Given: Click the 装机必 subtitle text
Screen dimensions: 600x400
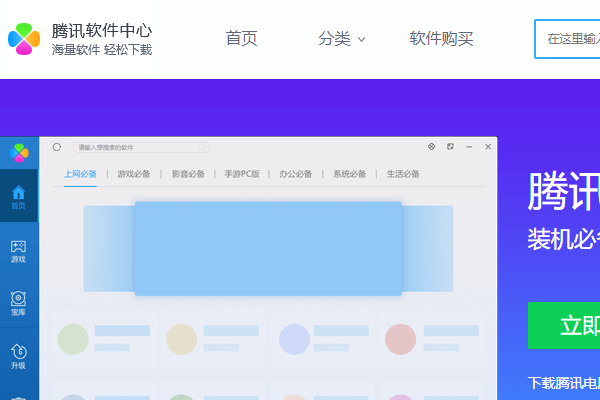Looking at the screenshot, I should (x=564, y=239).
